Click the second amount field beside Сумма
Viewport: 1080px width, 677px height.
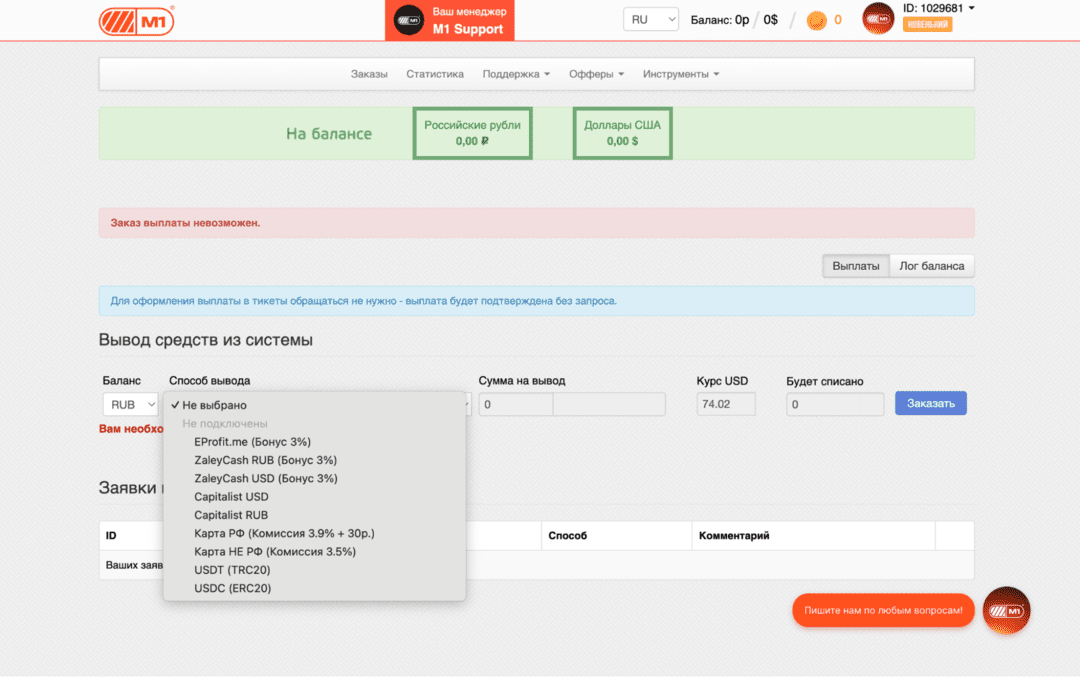point(609,404)
